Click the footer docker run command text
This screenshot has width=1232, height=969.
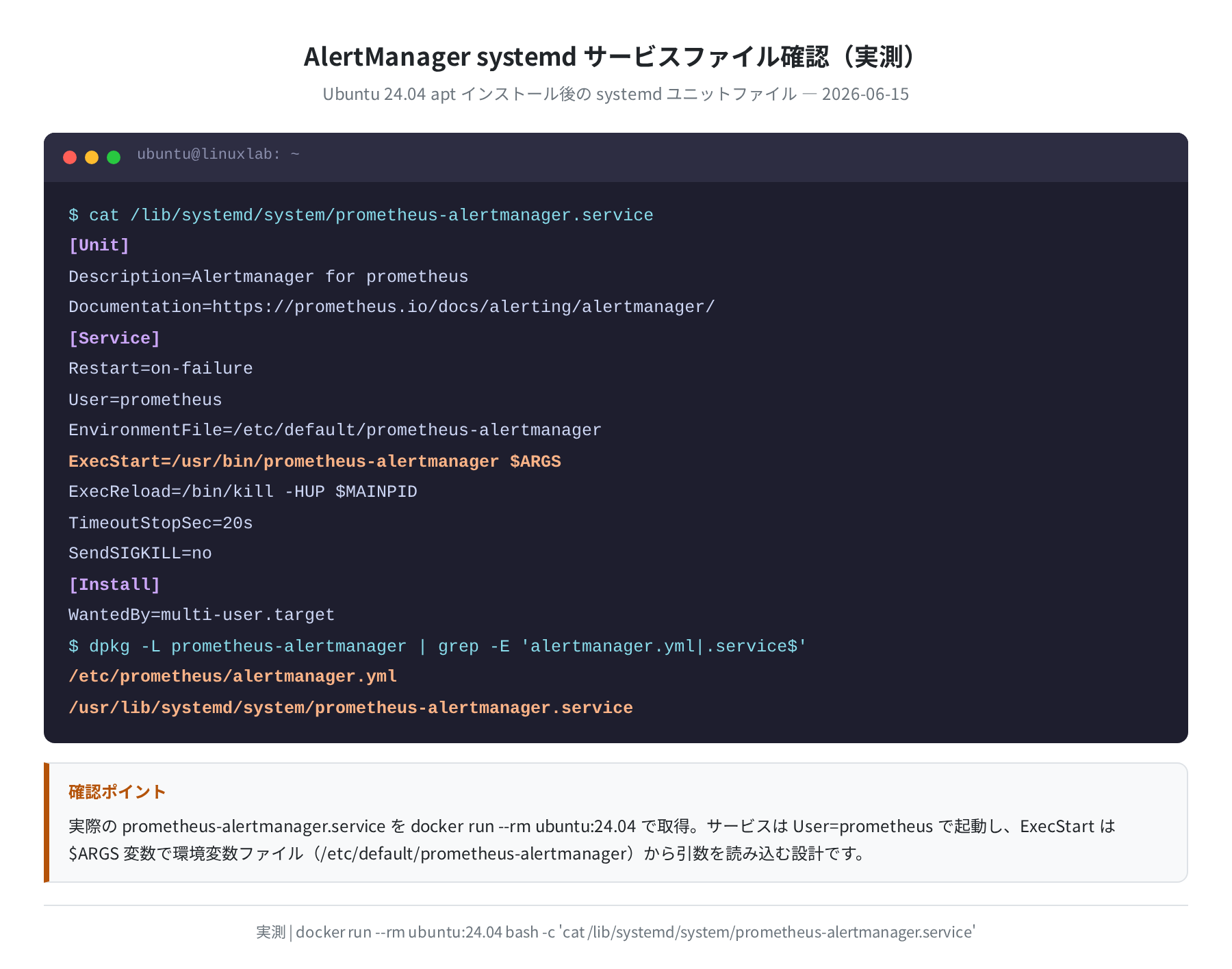tap(615, 932)
